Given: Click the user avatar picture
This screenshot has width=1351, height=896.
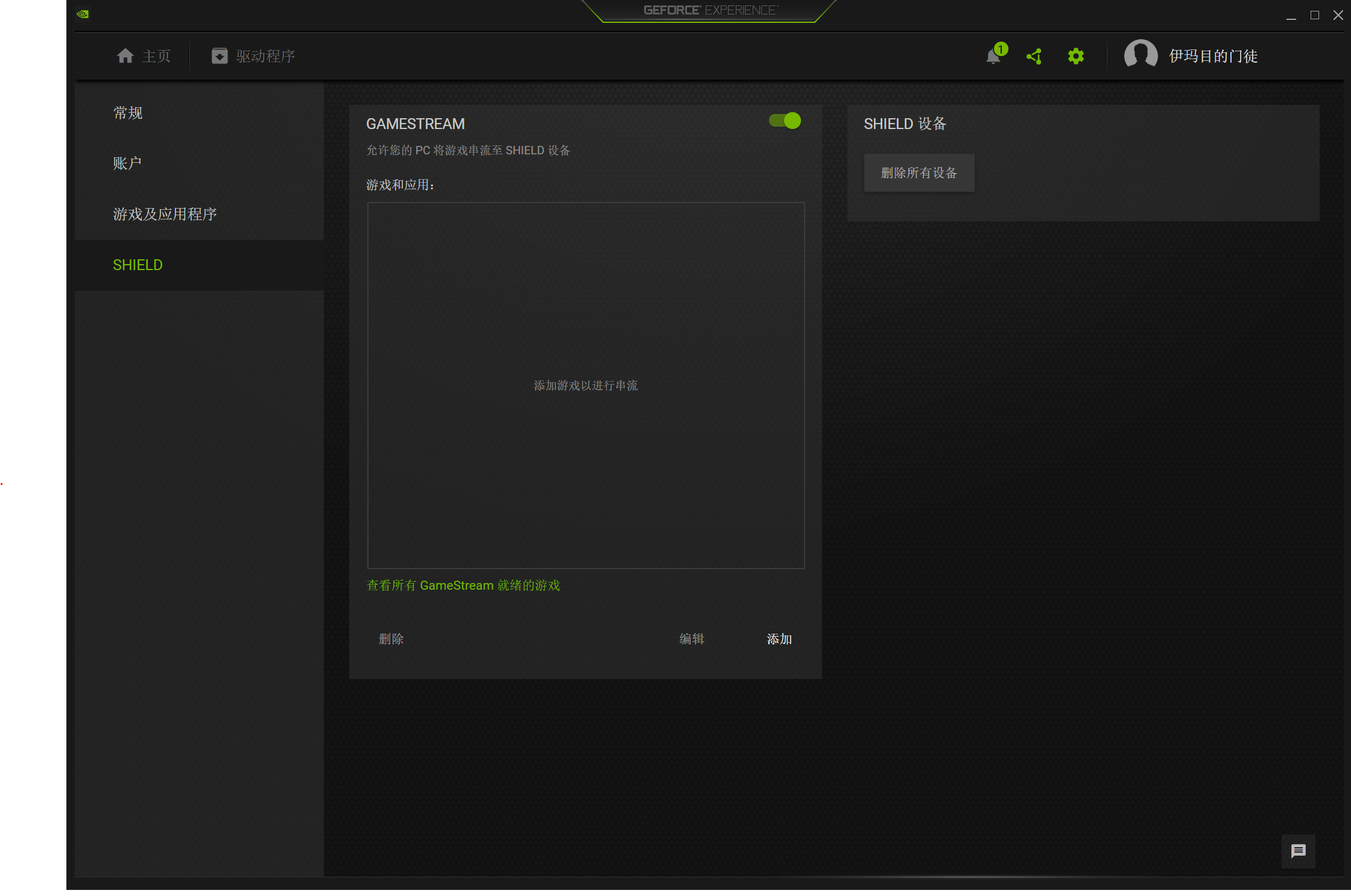Looking at the screenshot, I should coord(1140,55).
